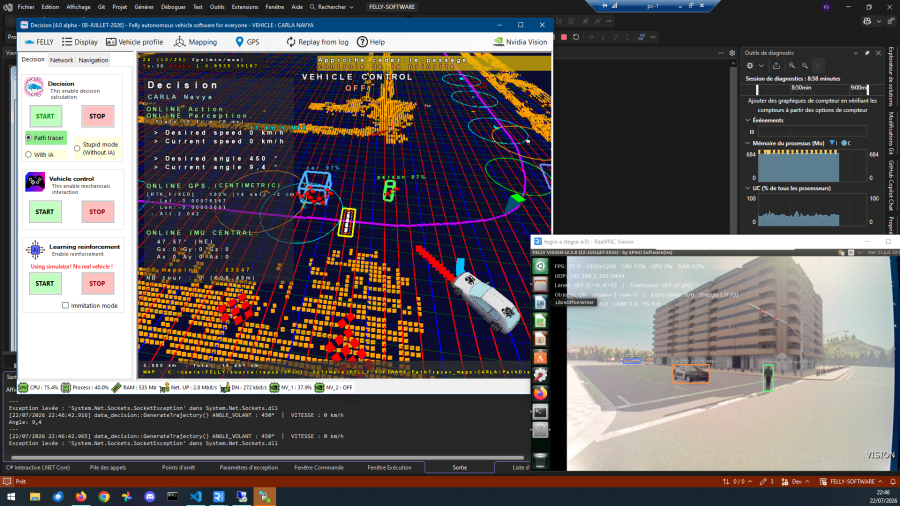Switch to the Pile des appels tab

click(x=108, y=468)
